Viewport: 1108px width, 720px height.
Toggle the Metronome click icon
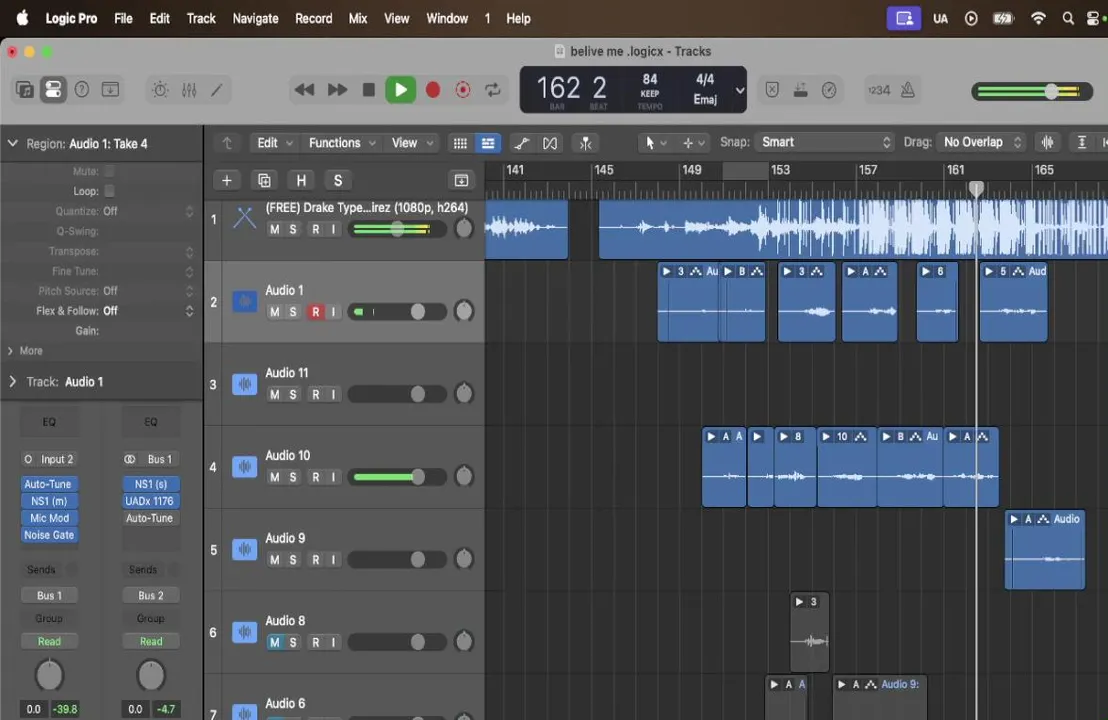pos(908,90)
